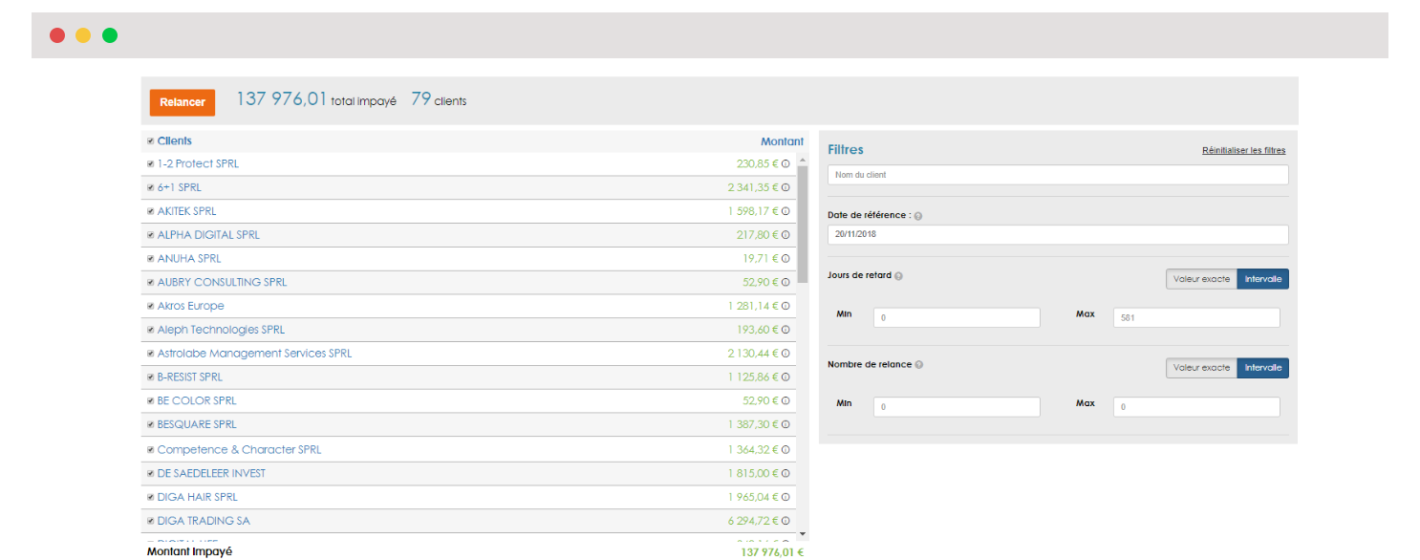The height and width of the screenshot is (560, 1420).
Task: Click the Nombre de relance Min field
Action: [957, 407]
